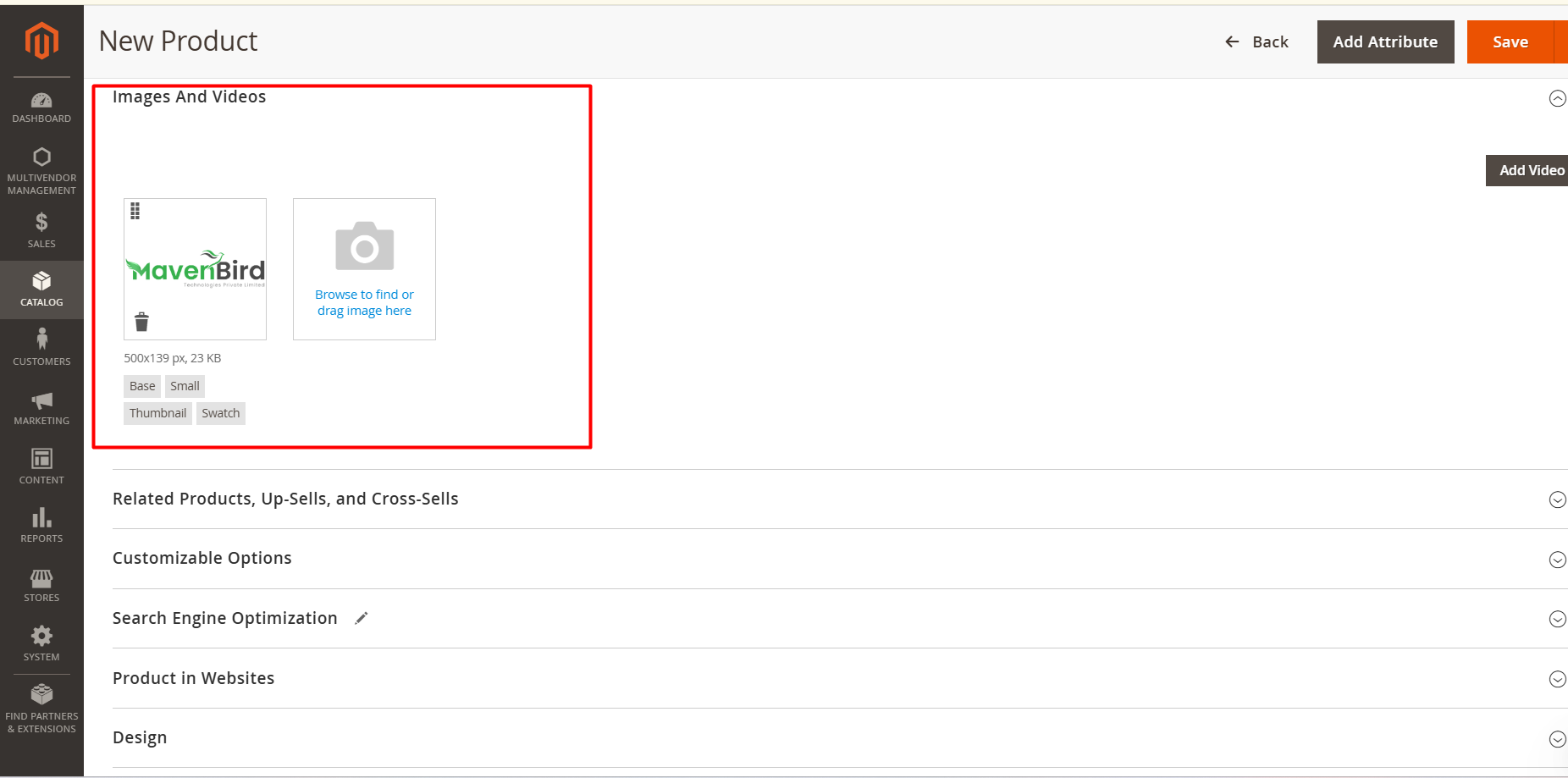Open the Customers sidebar menu

(41, 349)
